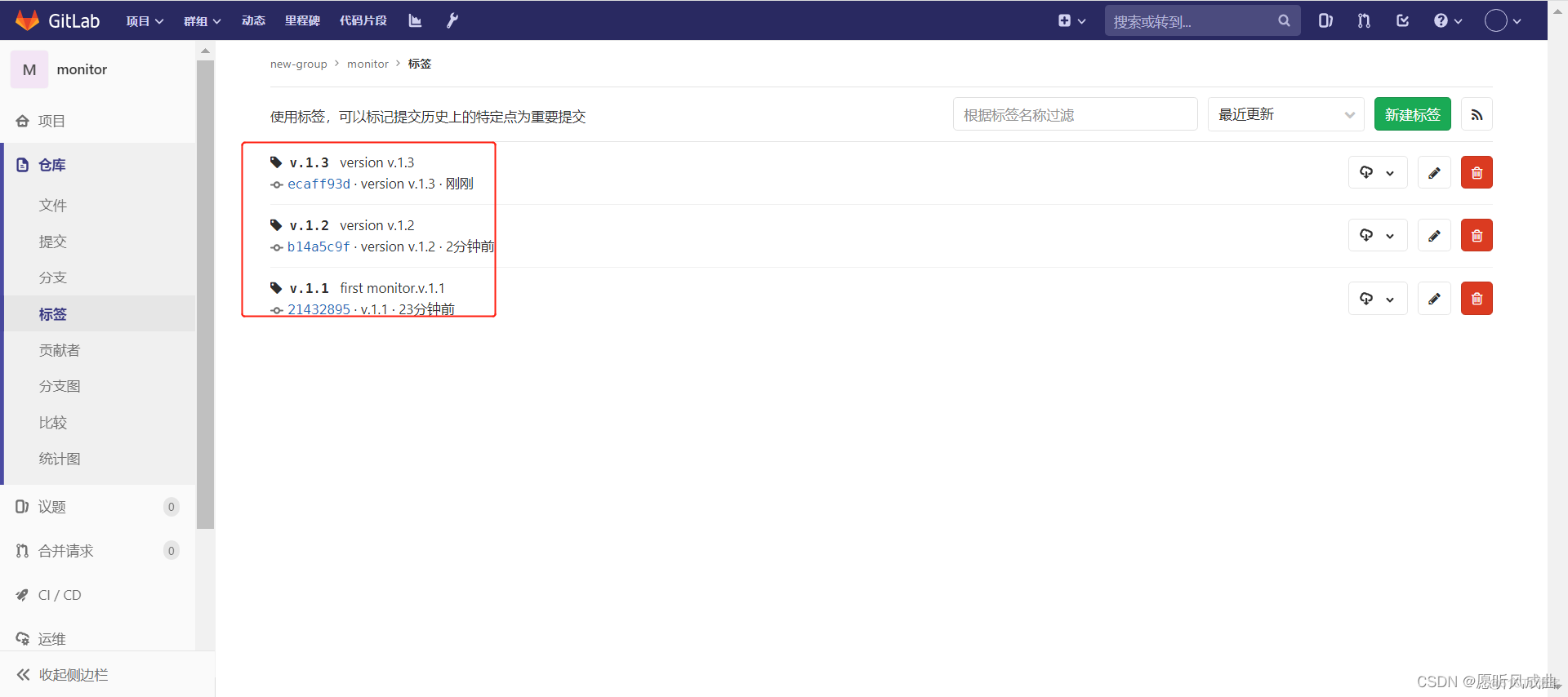Open the admin wrench icon

pos(452,20)
